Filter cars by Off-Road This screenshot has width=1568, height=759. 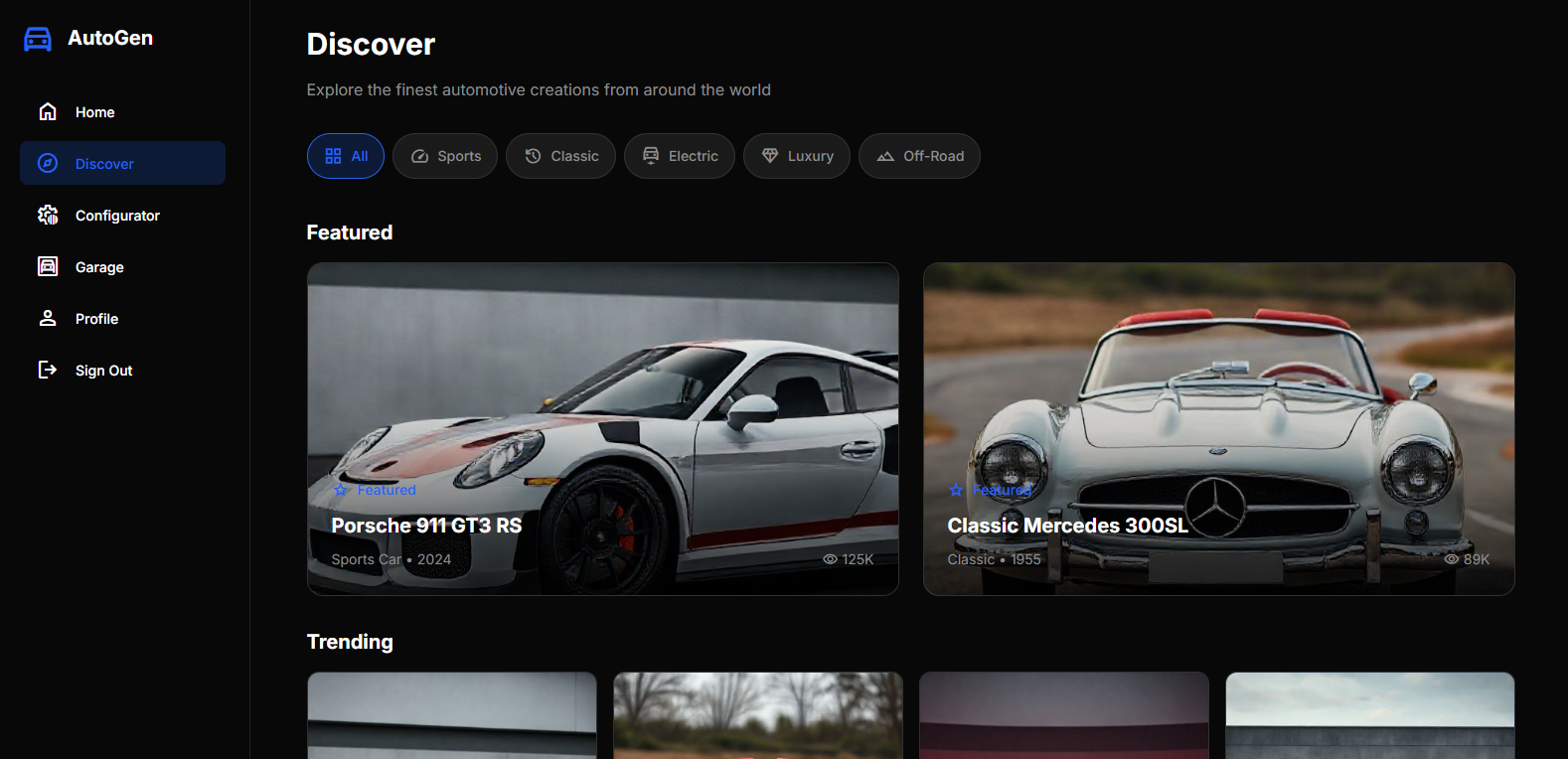pyautogui.click(x=919, y=156)
